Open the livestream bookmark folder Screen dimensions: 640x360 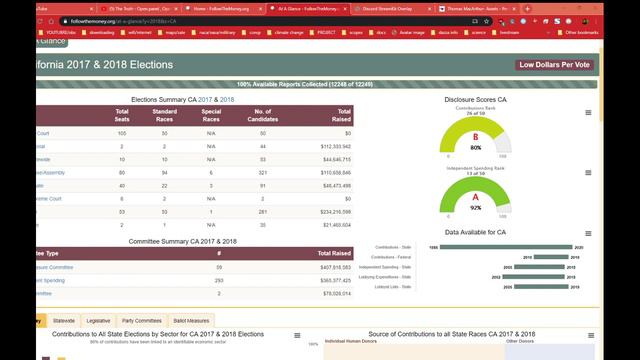[x=506, y=32]
